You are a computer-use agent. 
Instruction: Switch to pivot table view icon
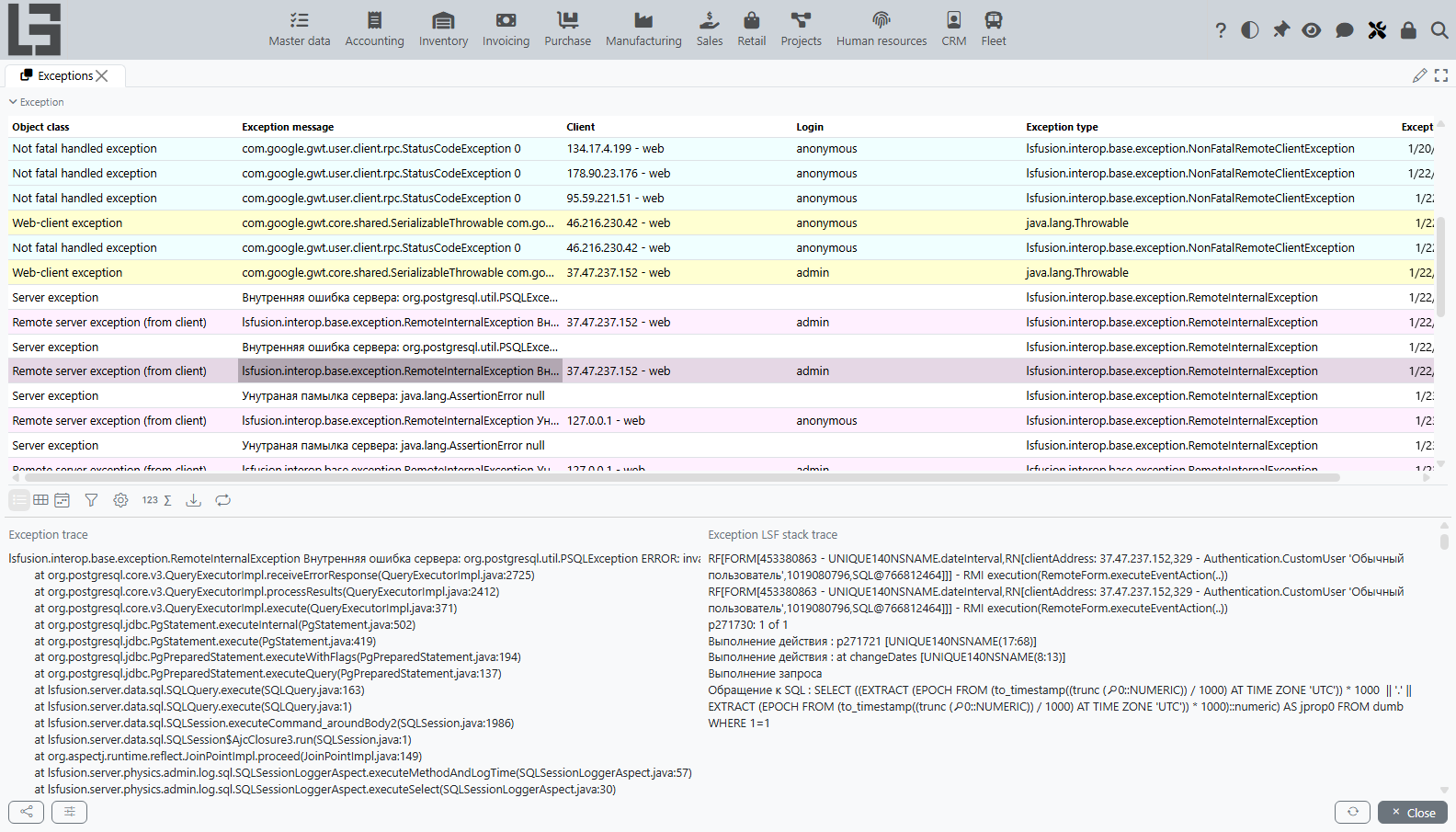[x=40, y=500]
